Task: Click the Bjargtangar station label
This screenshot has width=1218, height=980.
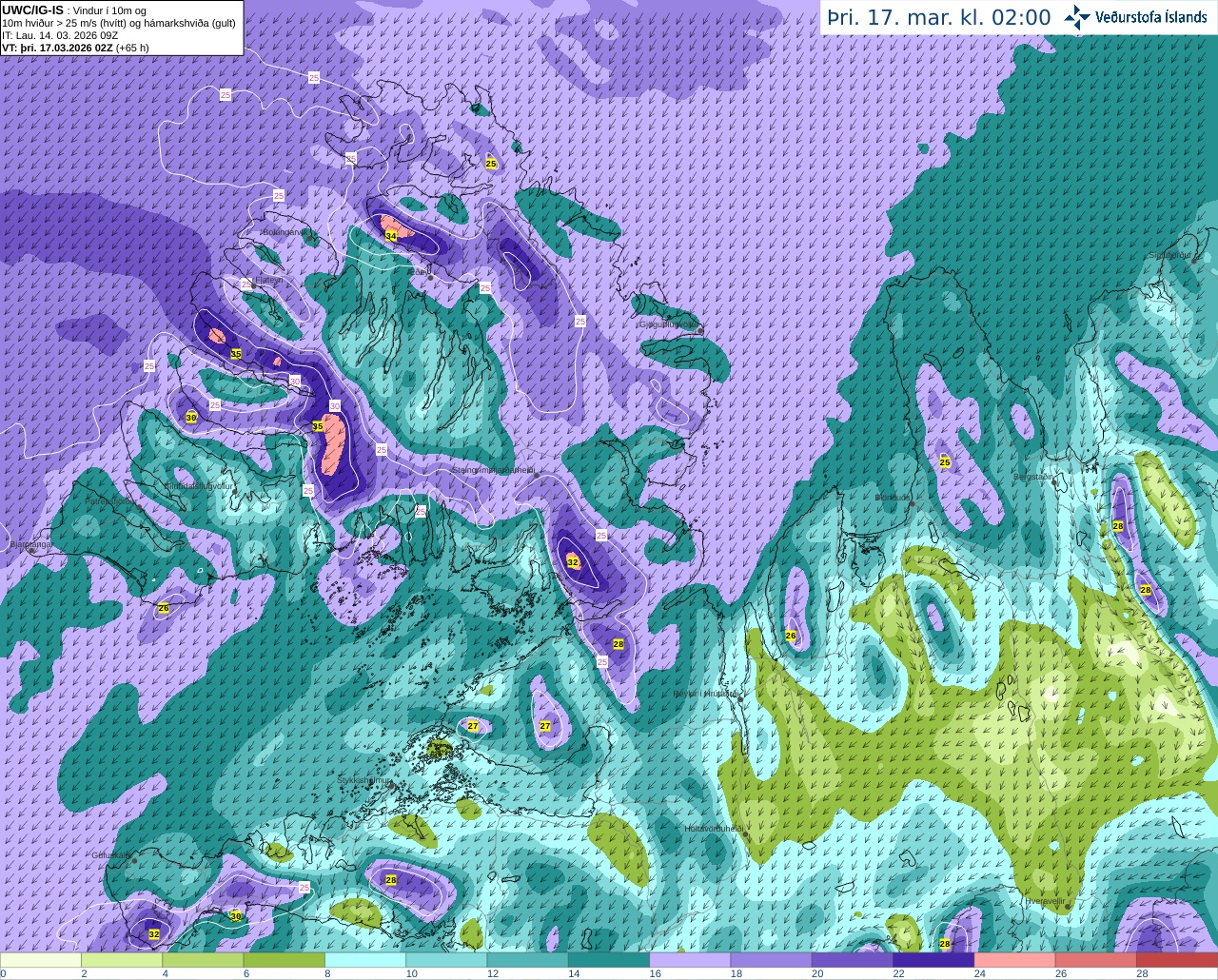Action: 29,545
